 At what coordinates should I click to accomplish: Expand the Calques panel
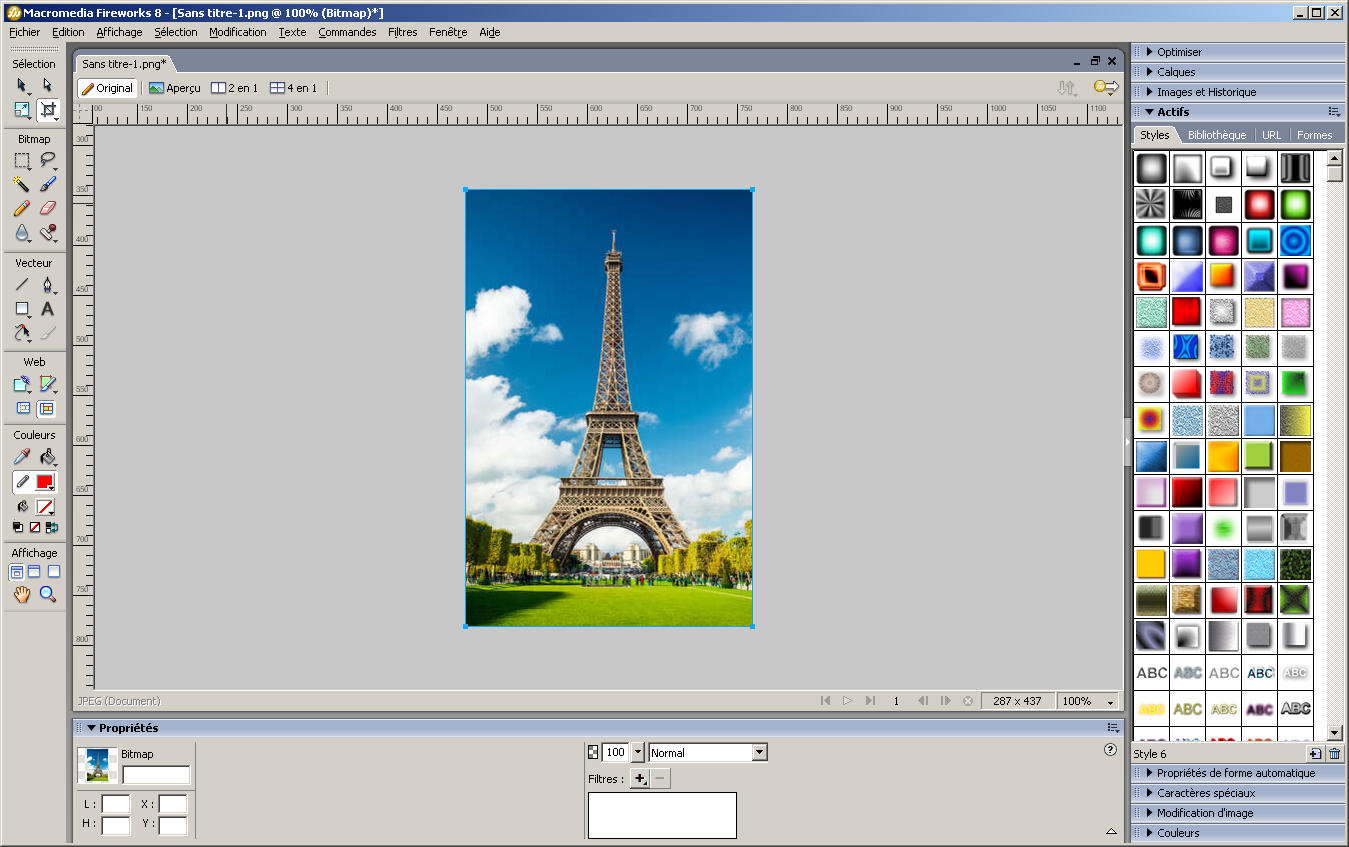pyautogui.click(x=1176, y=72)
